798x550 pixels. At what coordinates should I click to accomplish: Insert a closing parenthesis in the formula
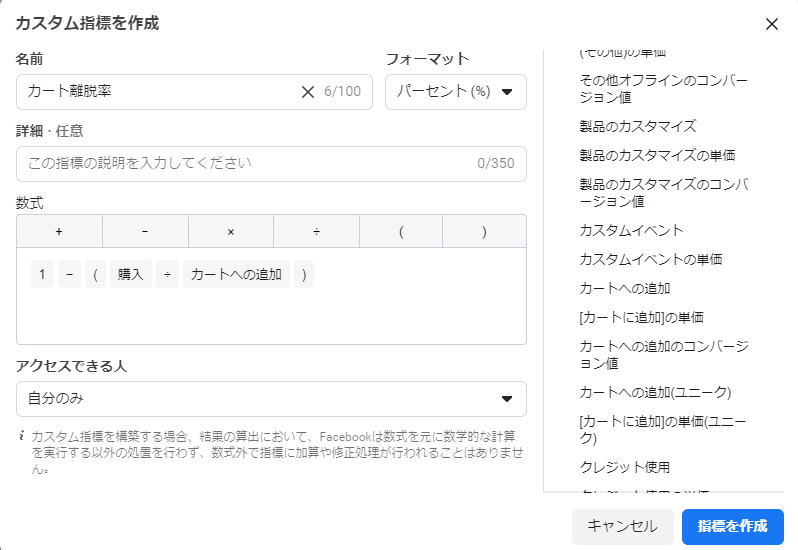[484, 231]
